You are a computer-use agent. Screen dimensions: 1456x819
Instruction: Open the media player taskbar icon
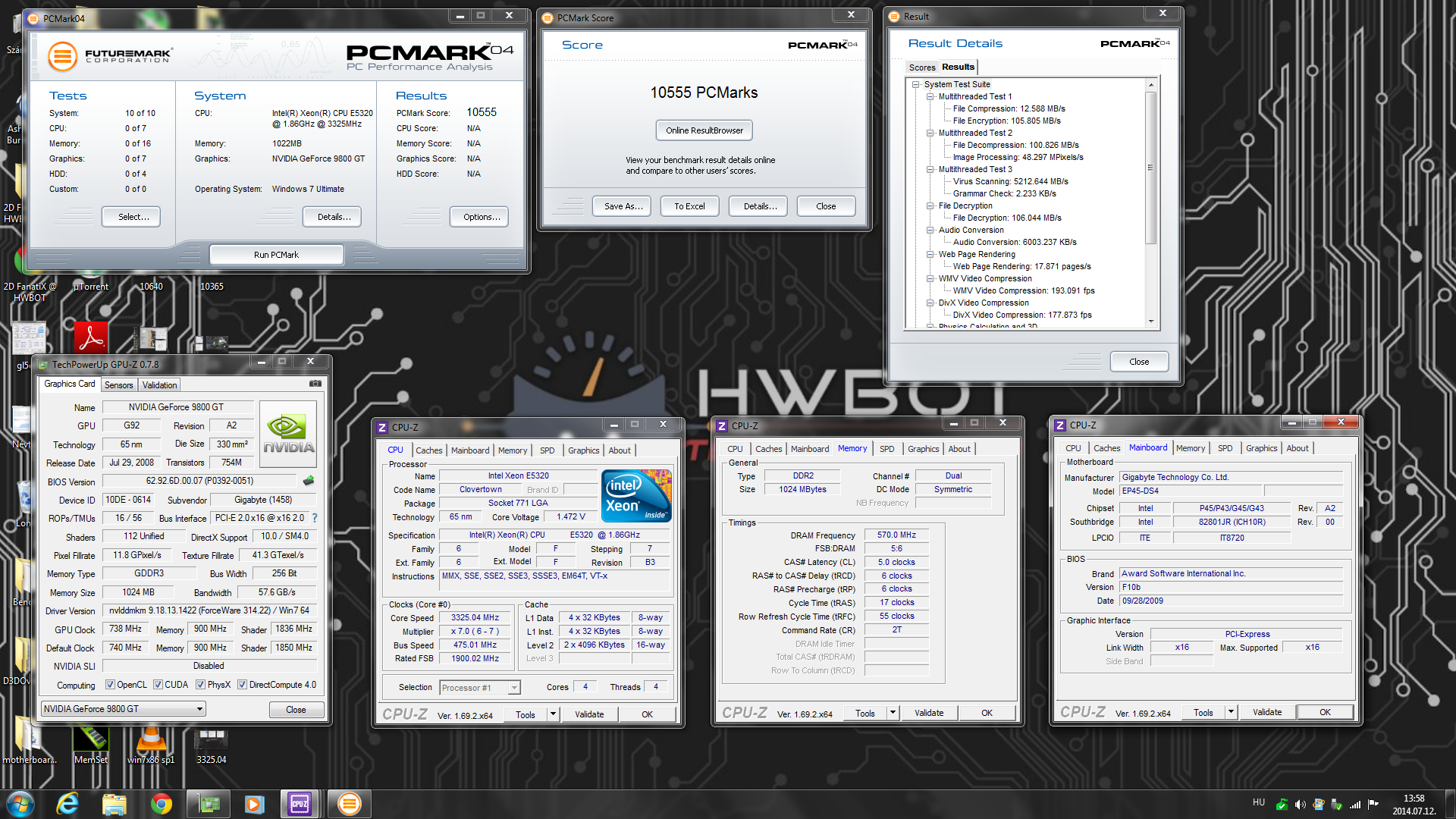pos(254,804)
